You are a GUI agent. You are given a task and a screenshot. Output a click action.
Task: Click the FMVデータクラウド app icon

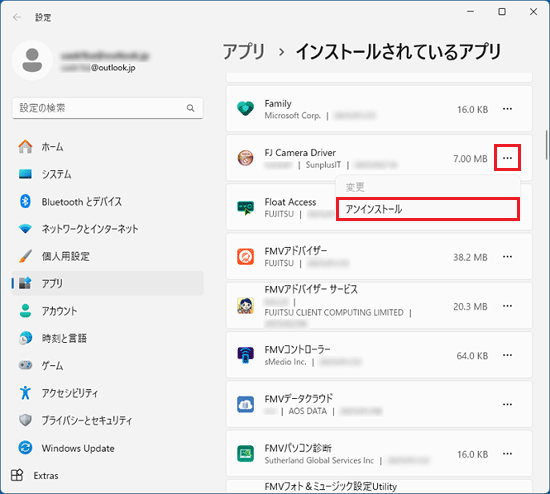point(245,404)
